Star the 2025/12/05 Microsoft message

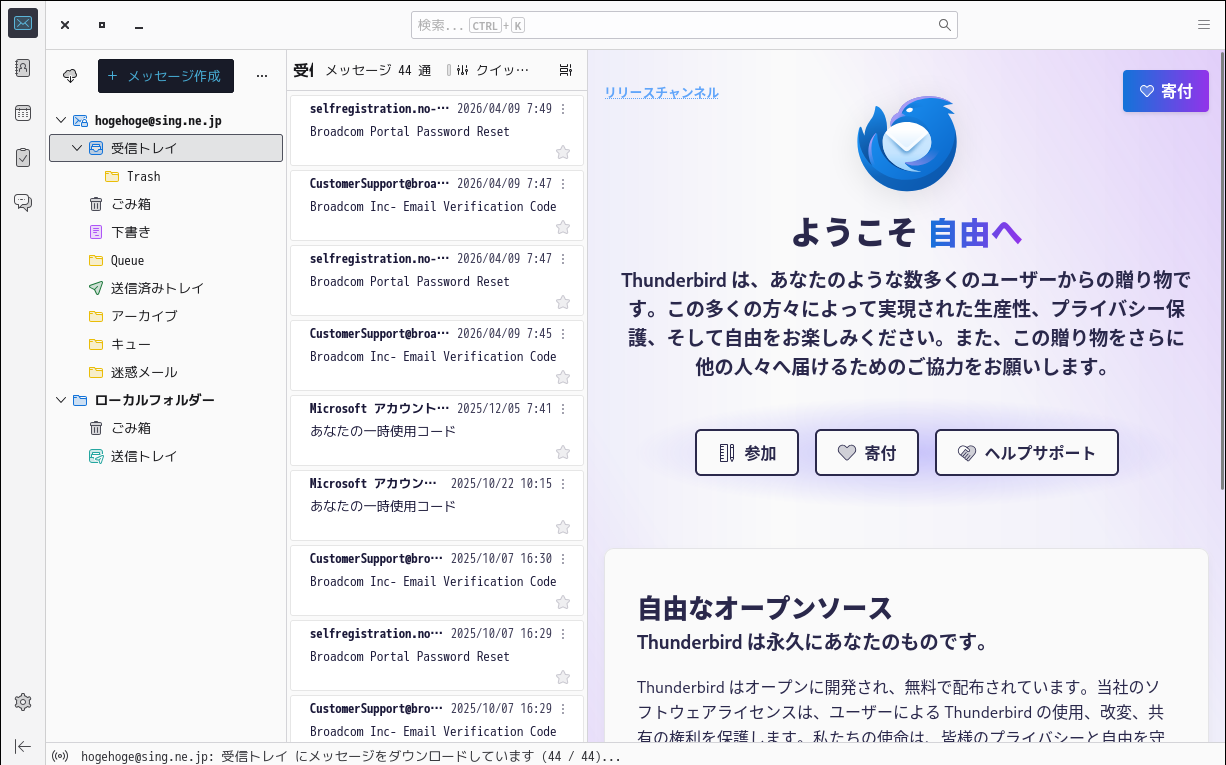tap(563, 452)
